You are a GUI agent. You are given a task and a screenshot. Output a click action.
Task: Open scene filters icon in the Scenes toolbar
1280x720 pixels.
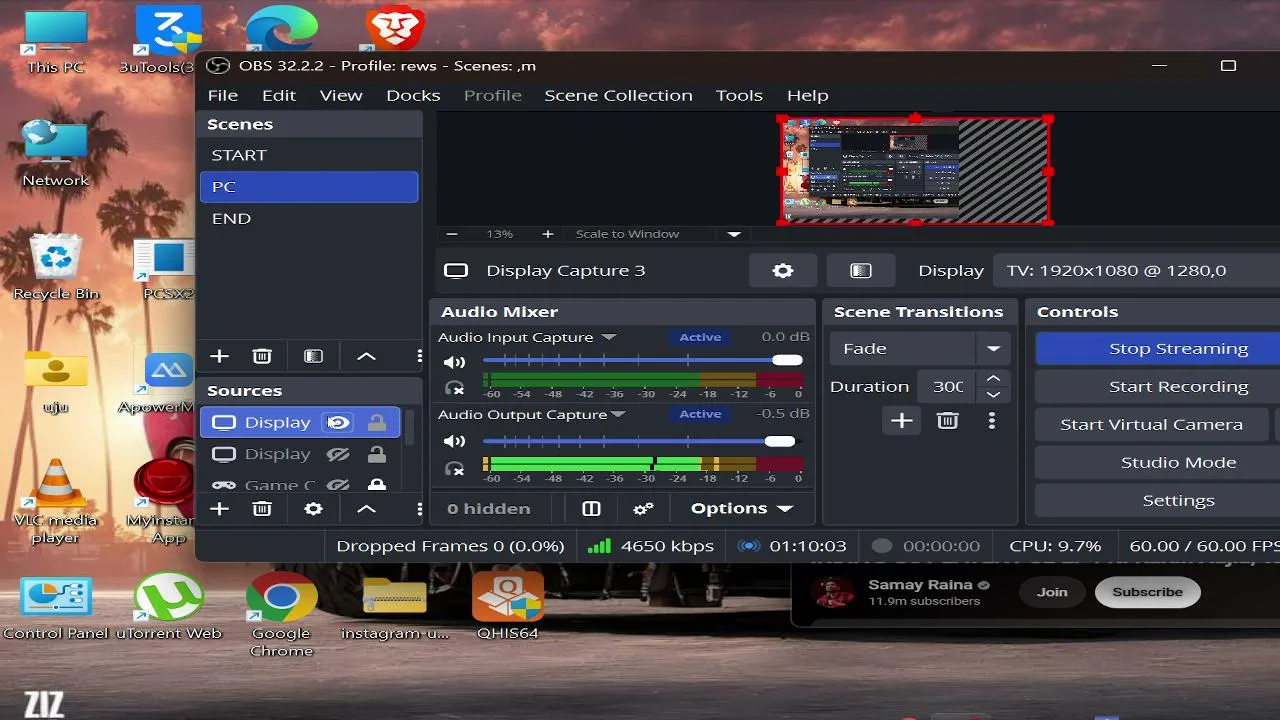click(313, 356)
